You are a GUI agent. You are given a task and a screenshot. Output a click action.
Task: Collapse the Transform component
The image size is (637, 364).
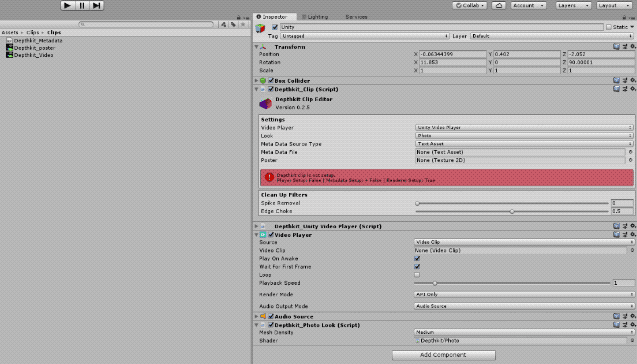click(x=256, y=47)
